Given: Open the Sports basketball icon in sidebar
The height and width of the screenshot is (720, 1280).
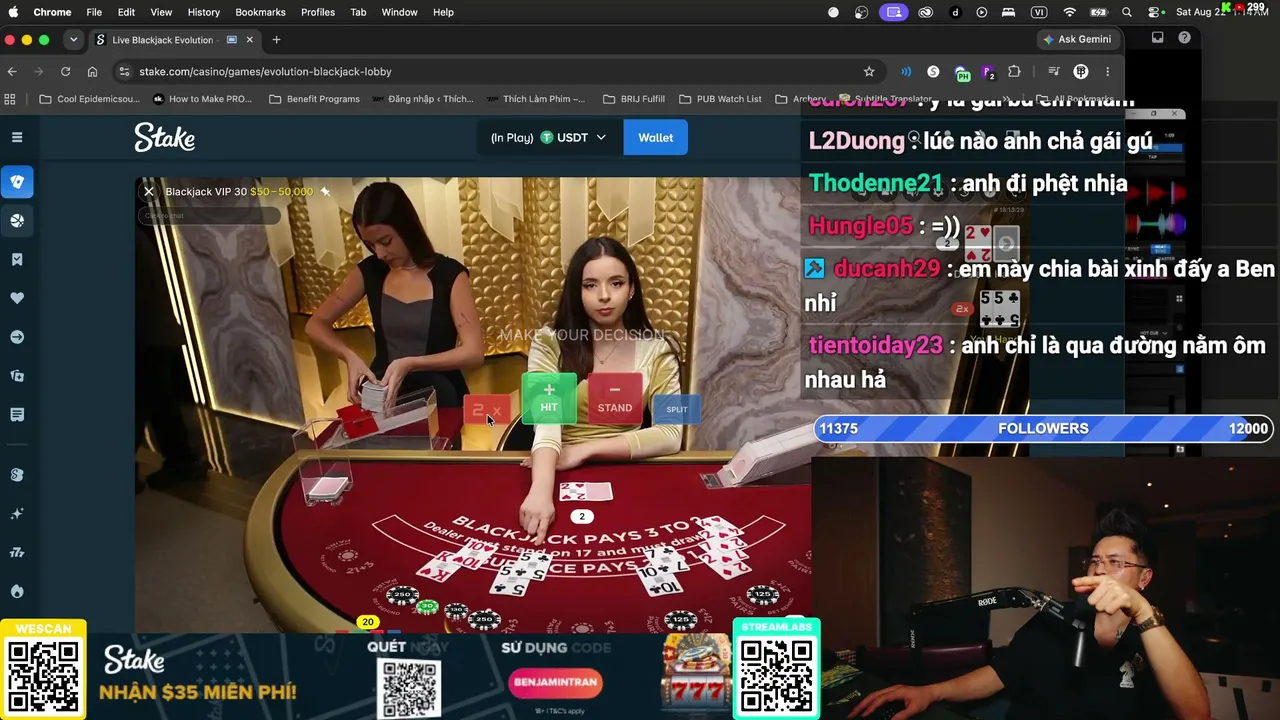Looking at the screenshot, I should tap(17, 220).
